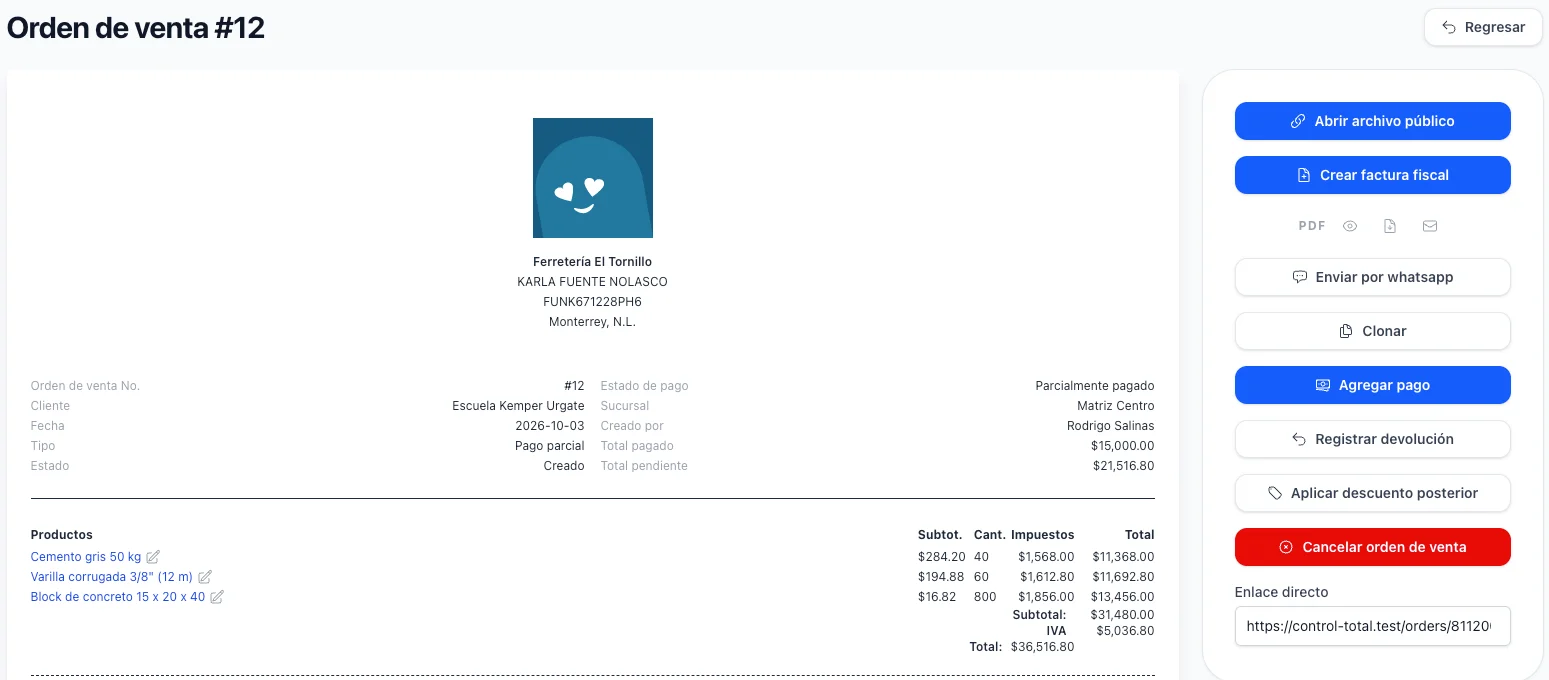
Task: Click the name KARLA FUENTE NOLASCO
Action: click(593, 282)
